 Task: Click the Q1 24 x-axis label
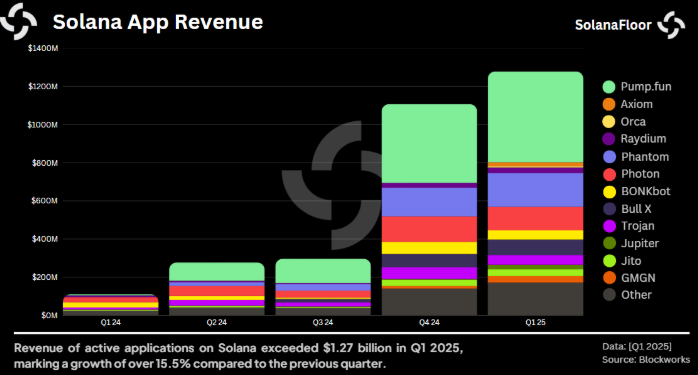(x=110, y=322)
